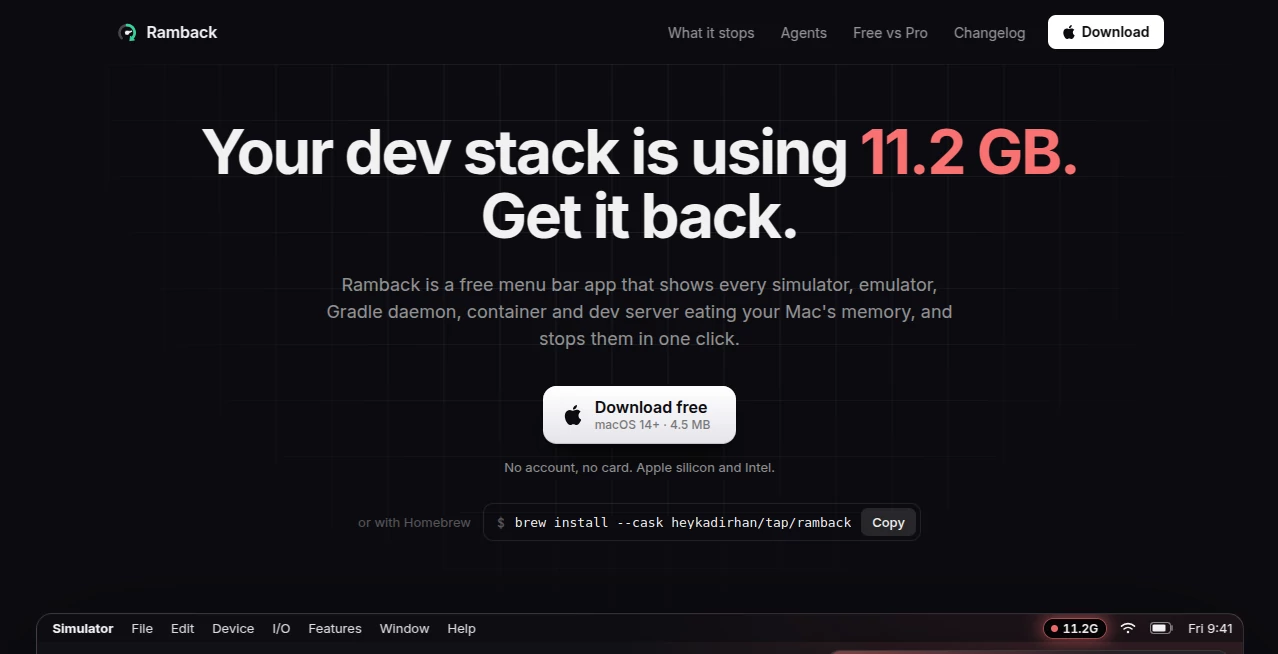This screenshot has height=654, width=1278.
Task: Click the Download free button
Action: [639, 415]
